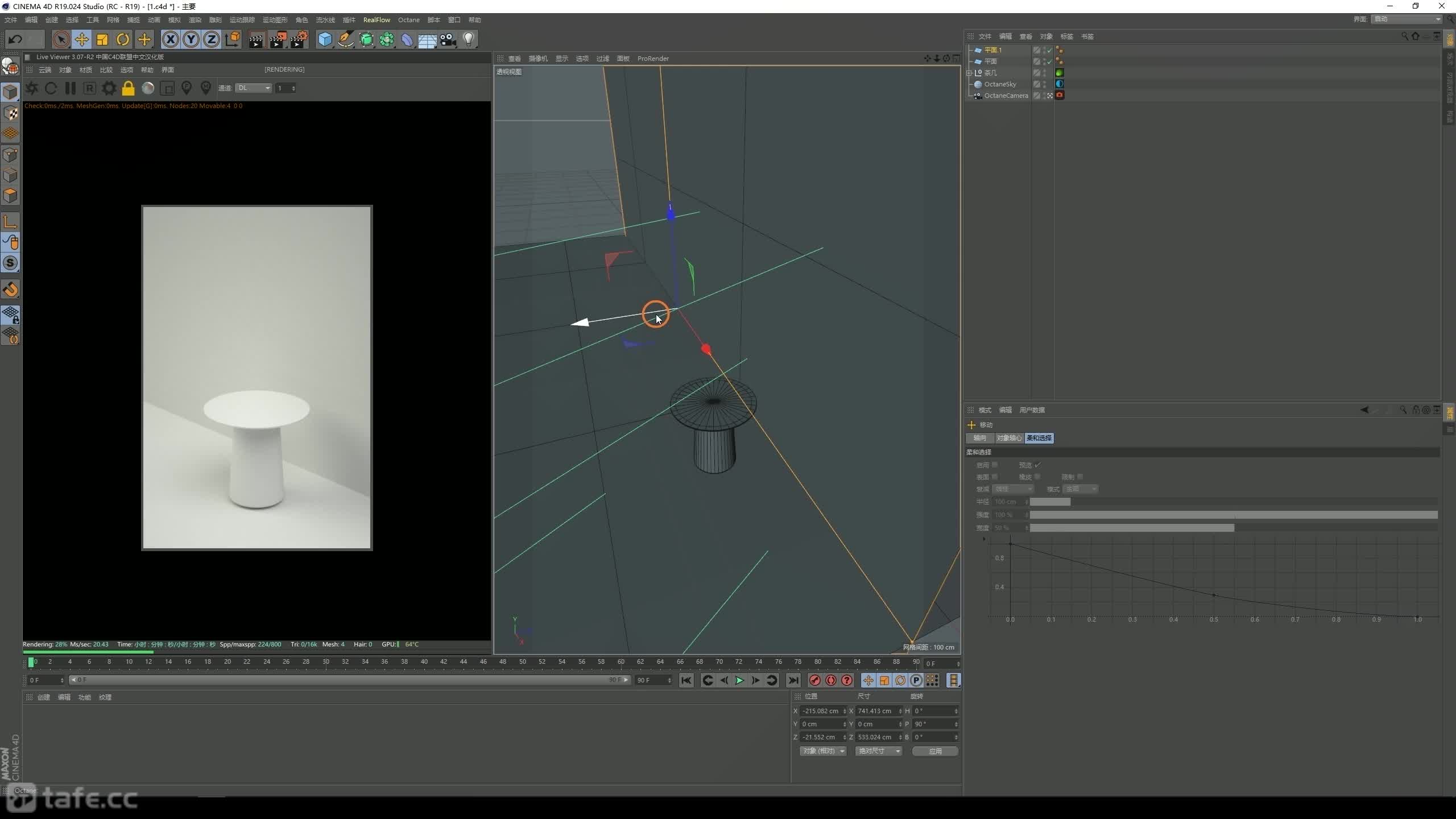This screenshot has height=819, width=1456.
Task: Open the 界面 layout dropdown at top right
Action: point(1407,19)
